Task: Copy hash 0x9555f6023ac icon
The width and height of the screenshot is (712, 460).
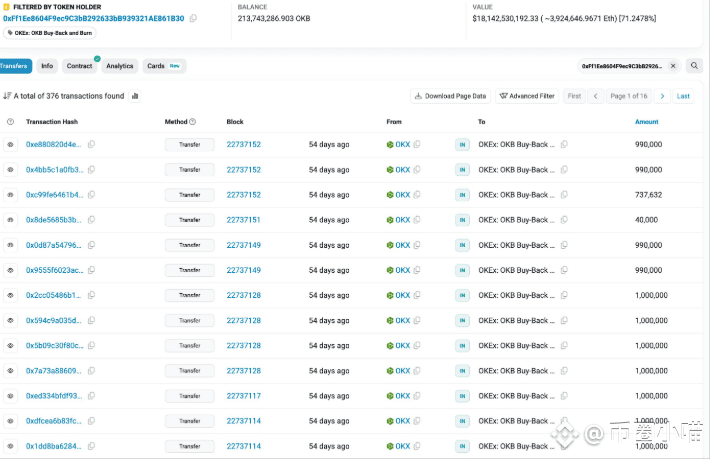Action: [x=91, y=270]
